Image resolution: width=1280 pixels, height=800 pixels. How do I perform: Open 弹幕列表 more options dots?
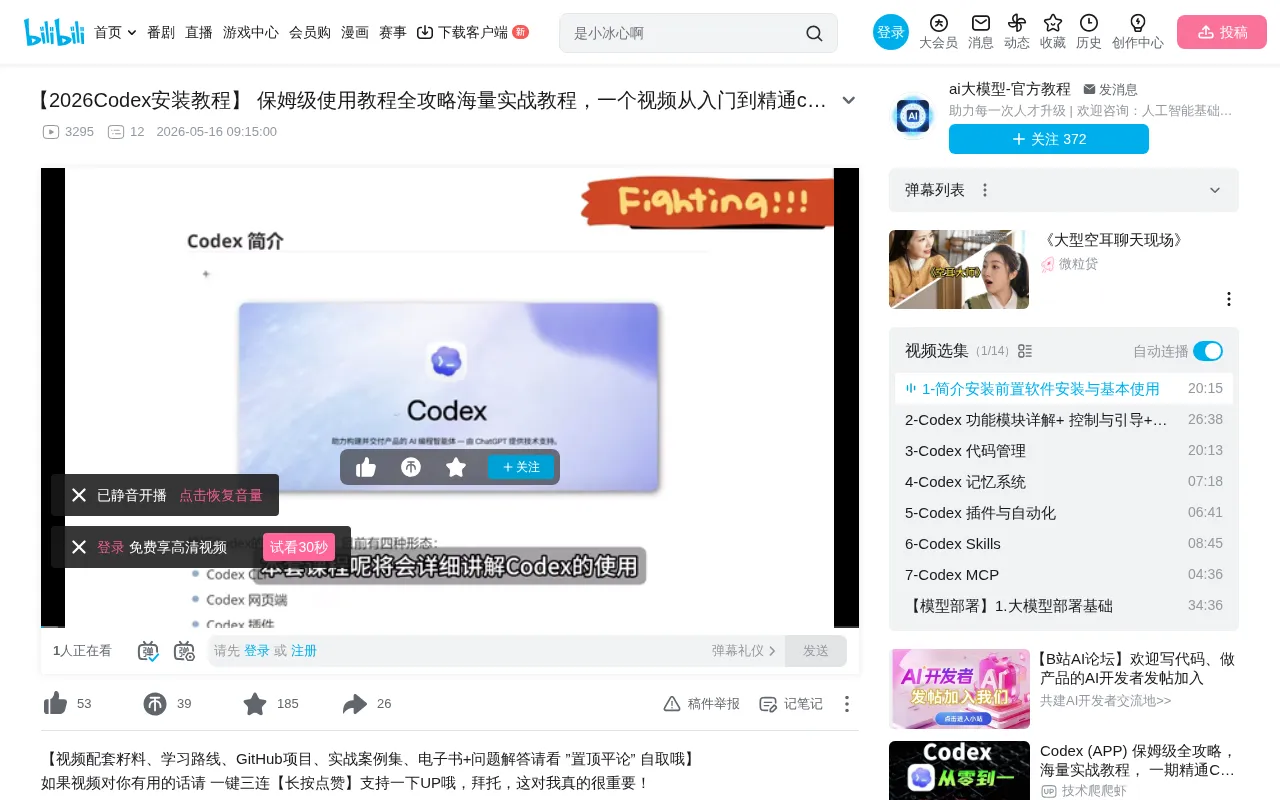(x=985, y=190)
